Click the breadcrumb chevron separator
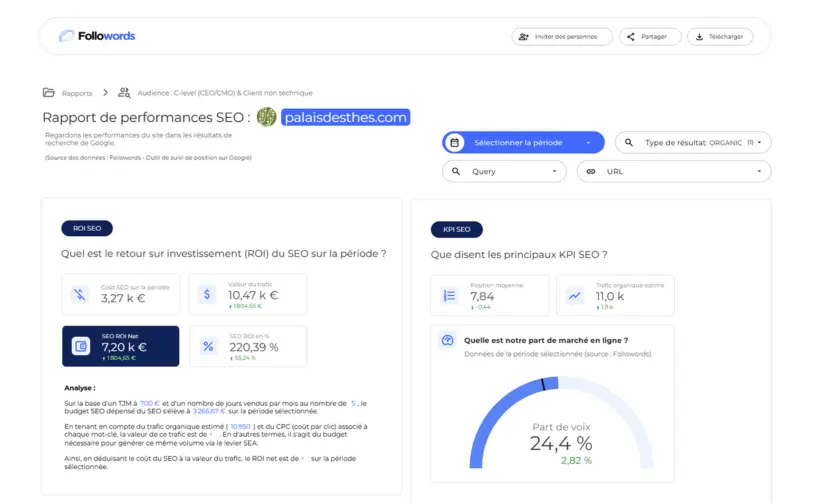818x503 pixels. click(x=105, y=92)
